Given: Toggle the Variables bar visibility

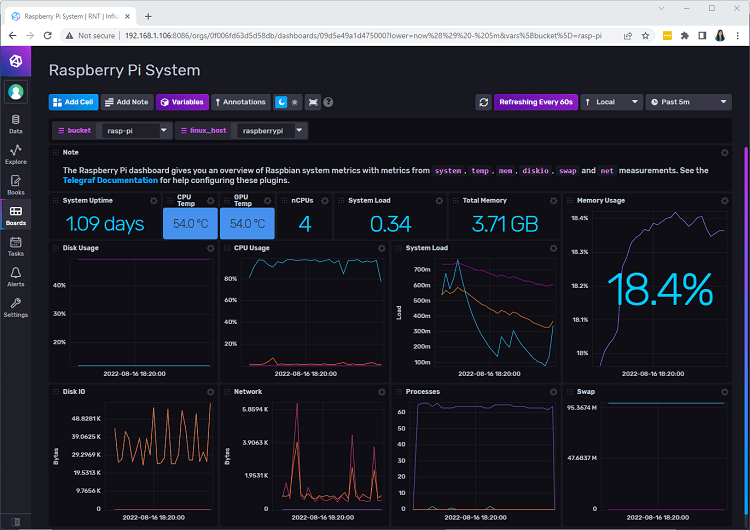Looking at the screenshot, I should click(181, 102).
